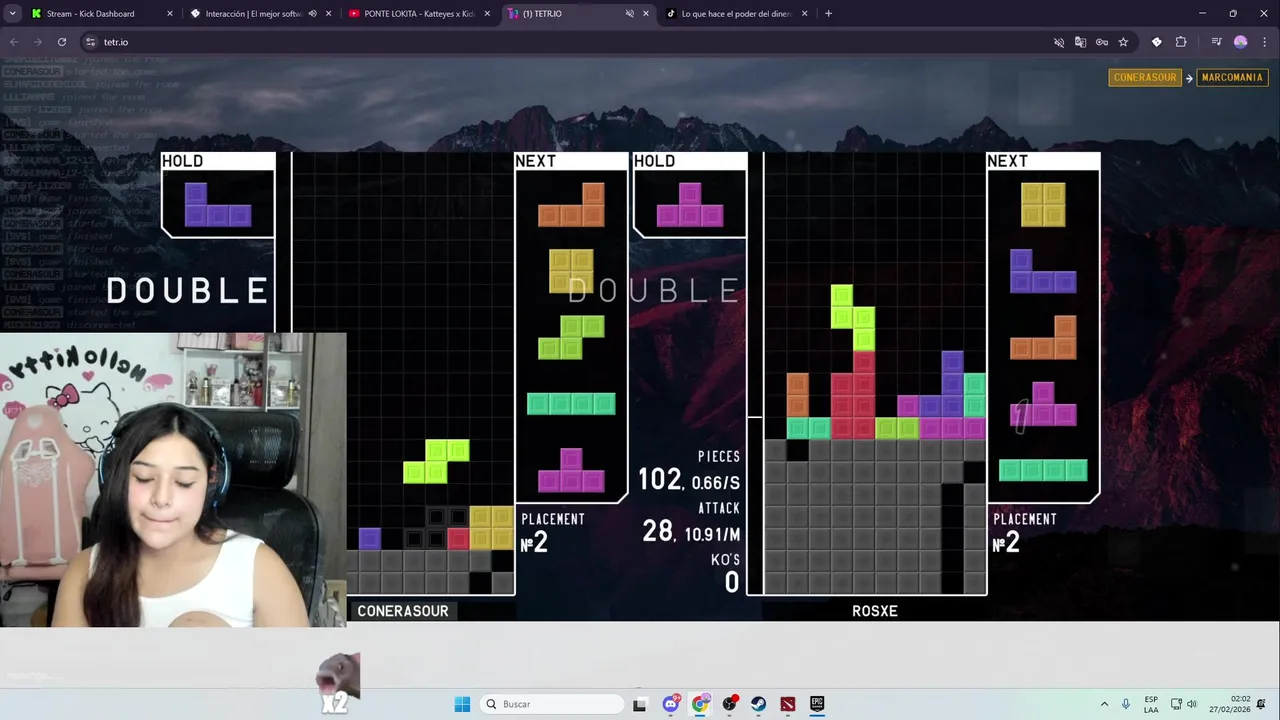Click the CONERASOUR player name under board
Viewport: 1280px width, 720px height.
click(403, 611)
